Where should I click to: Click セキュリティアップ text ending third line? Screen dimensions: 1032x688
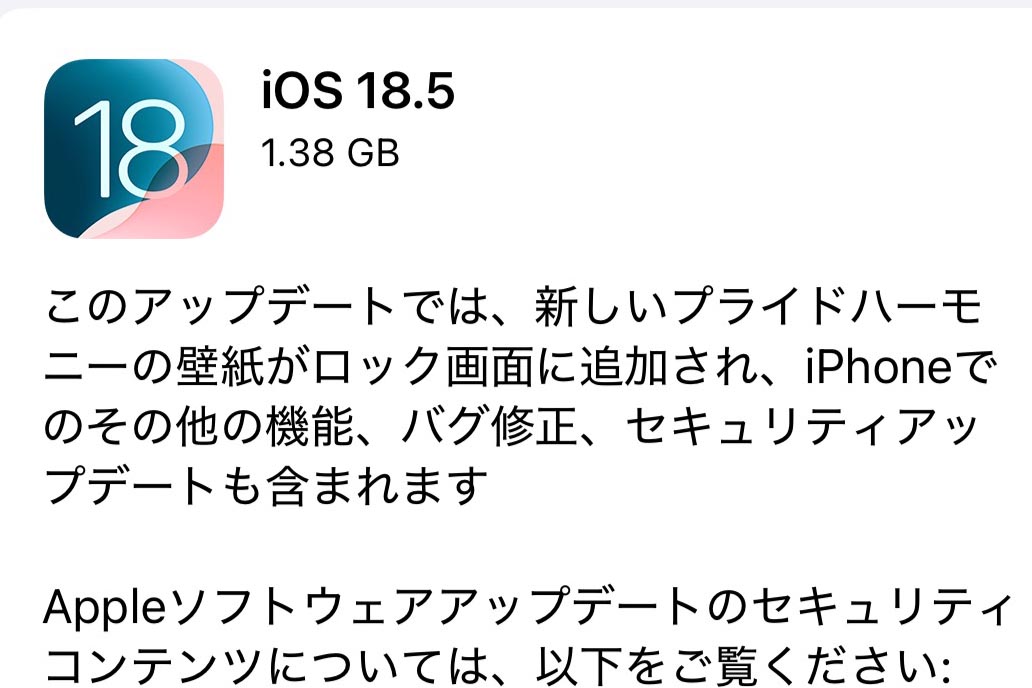tap(802, 427)
